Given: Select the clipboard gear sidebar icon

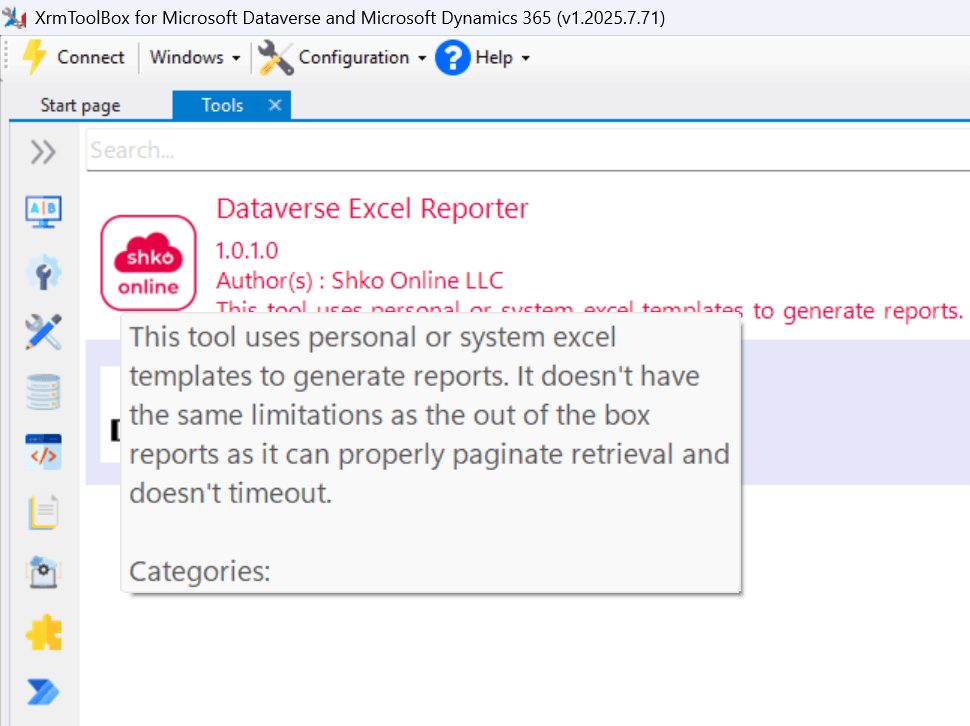Looking at the screenshot, I should pyautogui.click(x=43, y=572).
